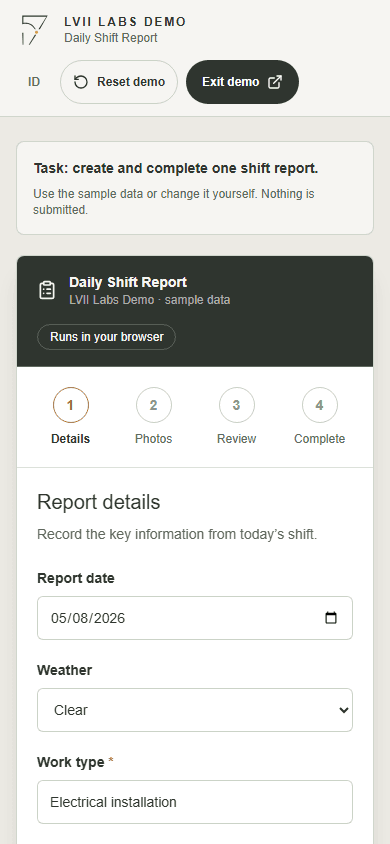Screen dimensions: 390x844
Task: Click the task instruction heading text
Action: click(176, 168)
